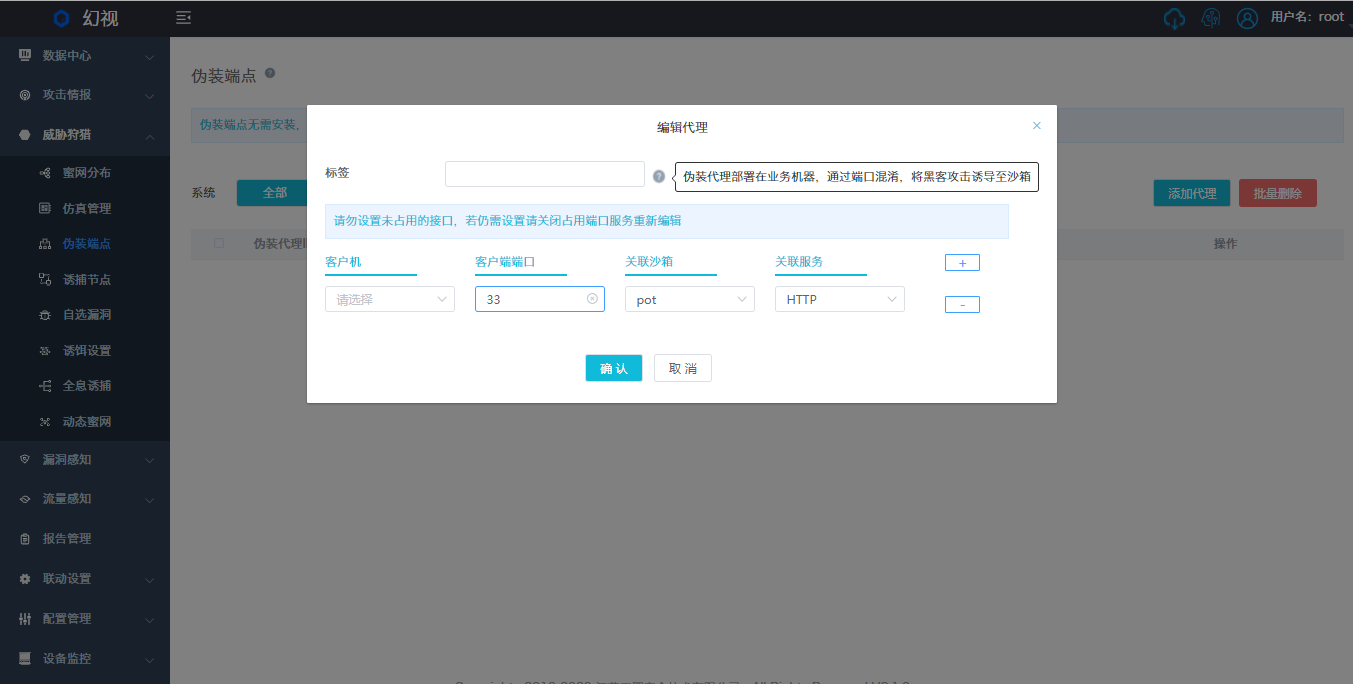Click the 流量感知 eye icon
This screenshot has width=1353, height=684.
25,499
